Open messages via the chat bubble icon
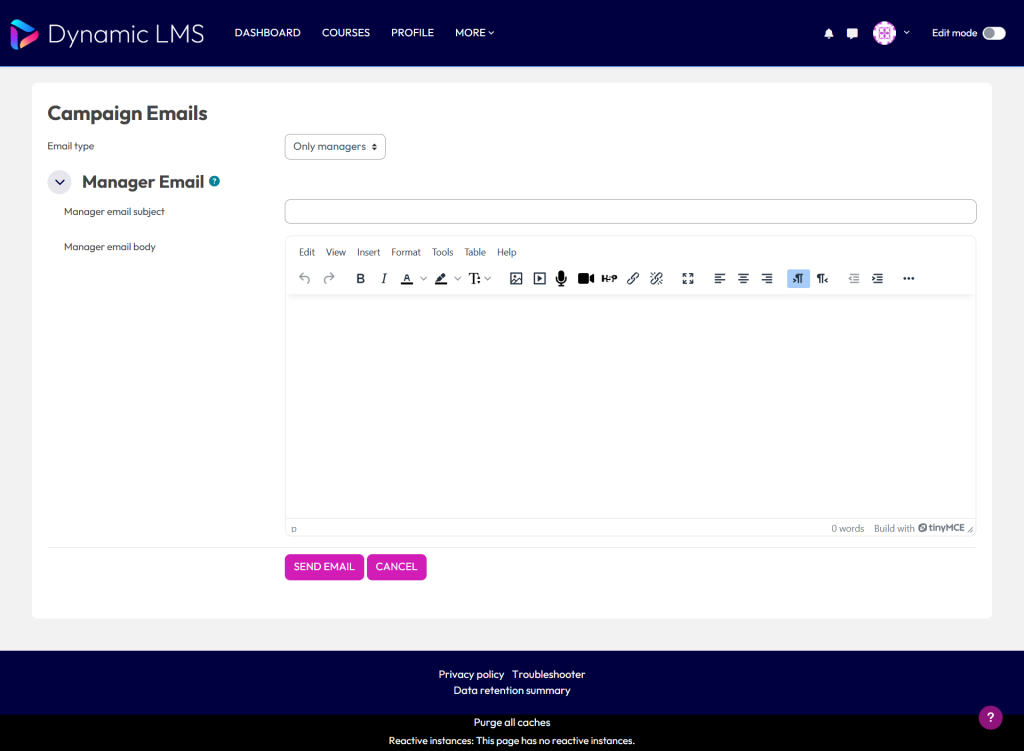This screenshot has height=751, width=1024. [852, 33]
